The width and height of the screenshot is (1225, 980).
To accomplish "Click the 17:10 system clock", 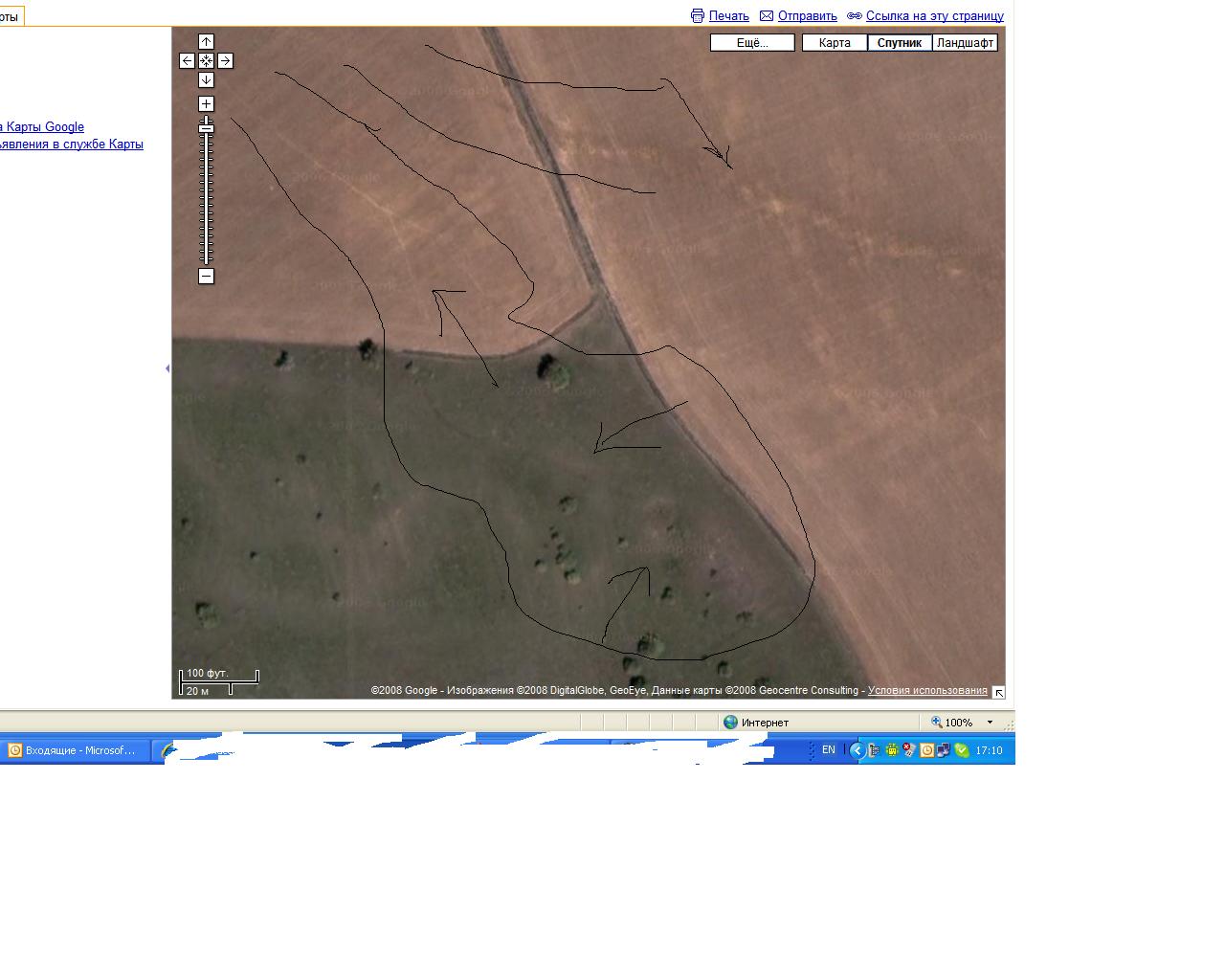I will (x=989, y=750).
